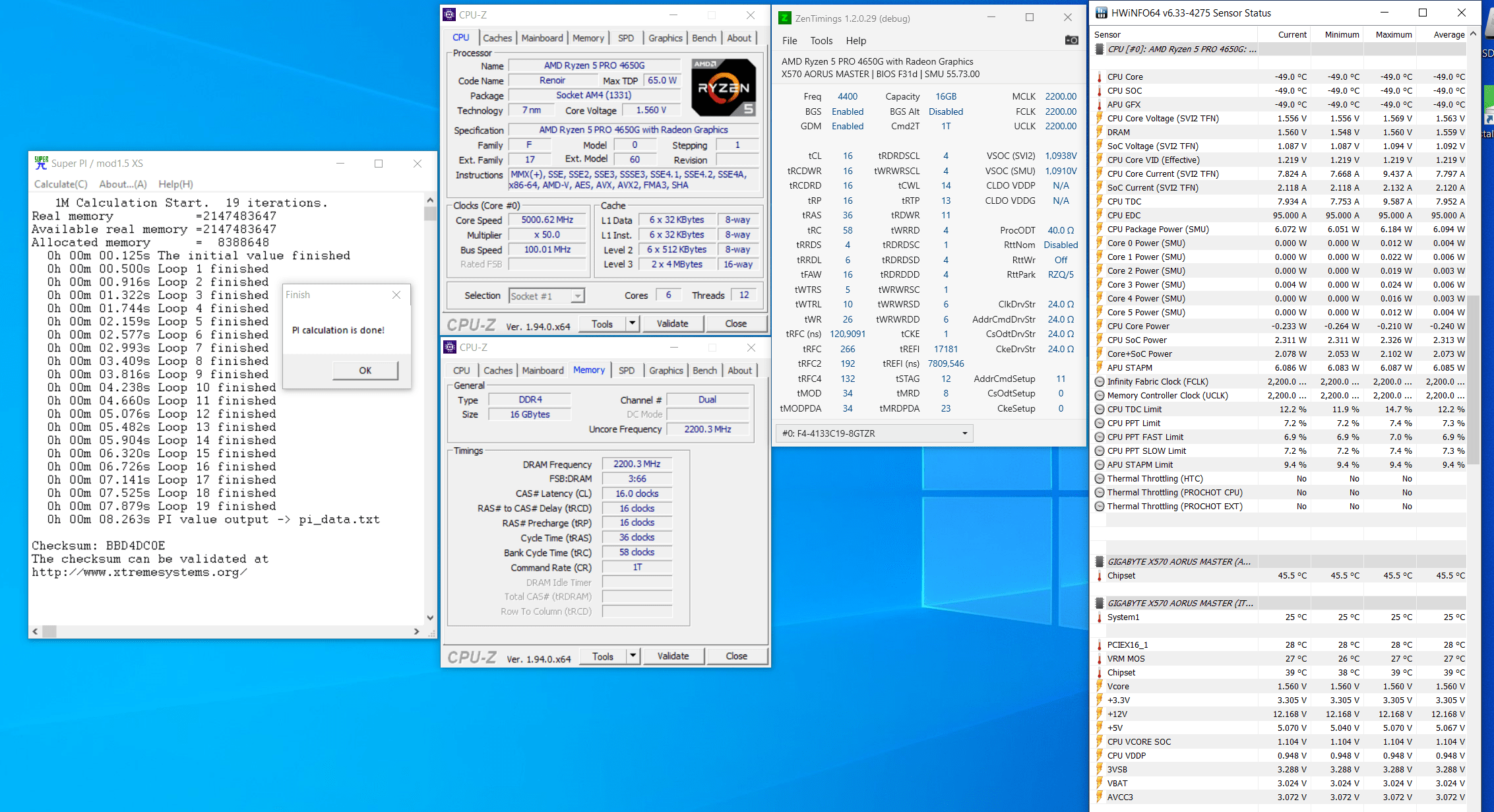This screenshot has height=812, width=1494.
Task: Click the GIGABYTE X570 AORUS MASTER (A... group icon
Action: [x=1100, y=562]
